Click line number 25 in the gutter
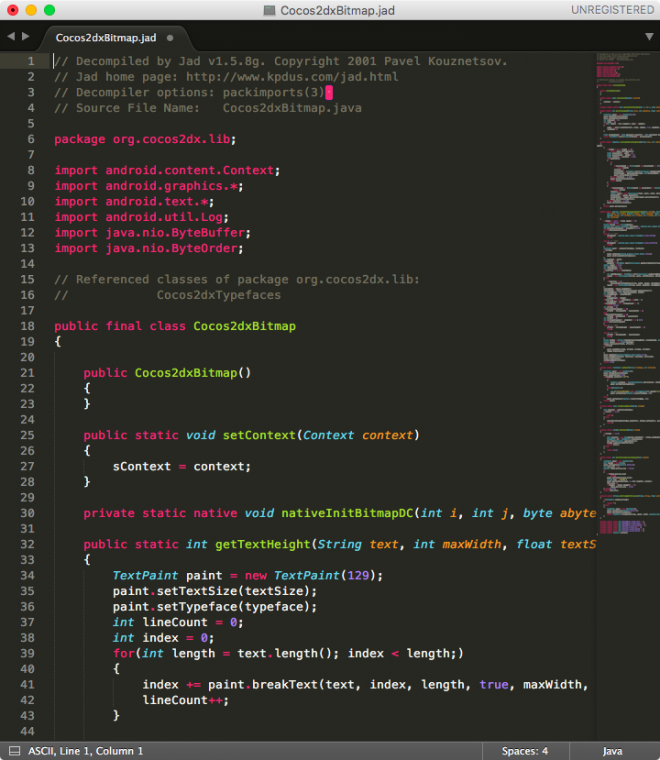Screen dimensions: 660x760 (27, 435)
